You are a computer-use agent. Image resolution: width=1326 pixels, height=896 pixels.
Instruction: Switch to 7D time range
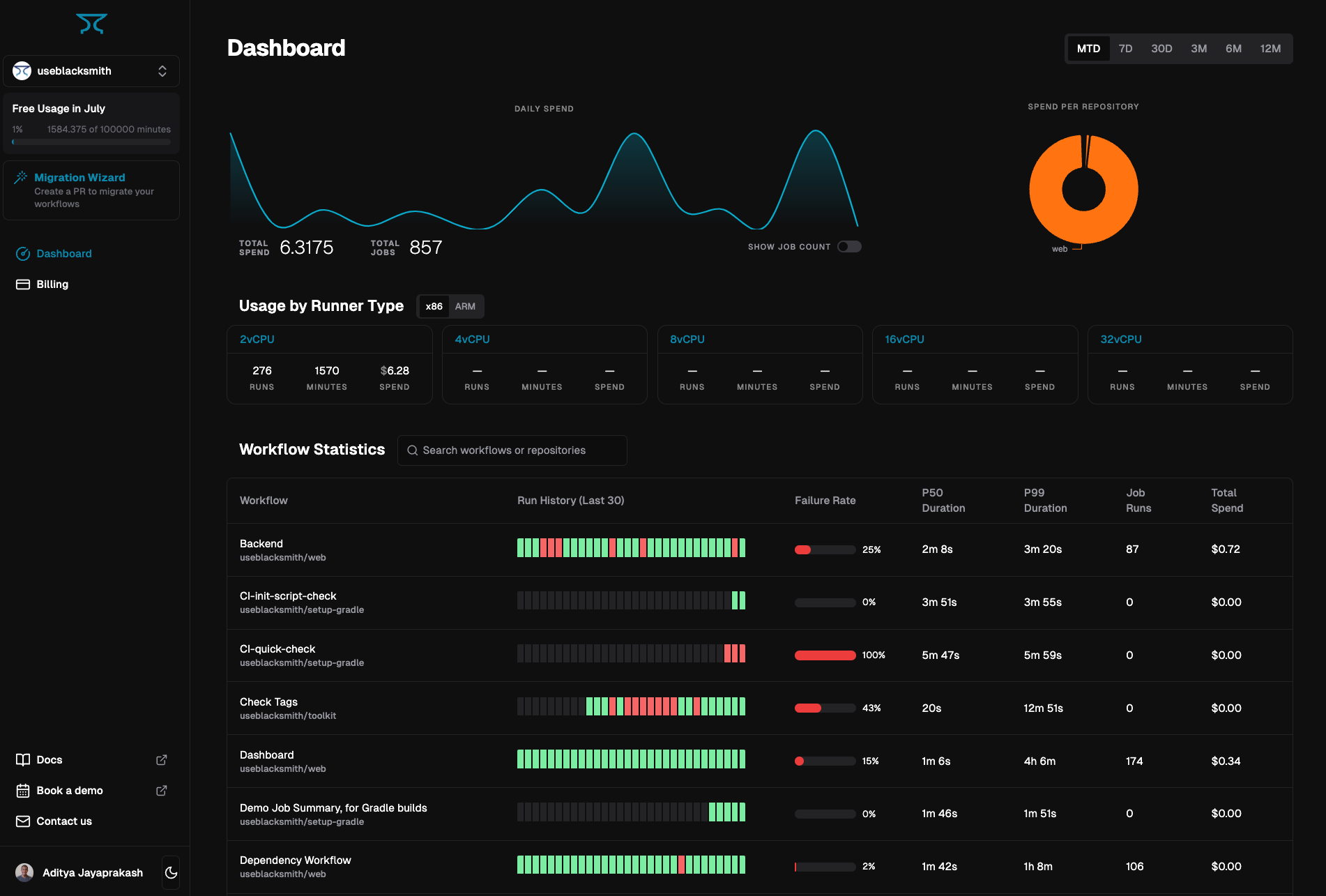(1125, 49)
